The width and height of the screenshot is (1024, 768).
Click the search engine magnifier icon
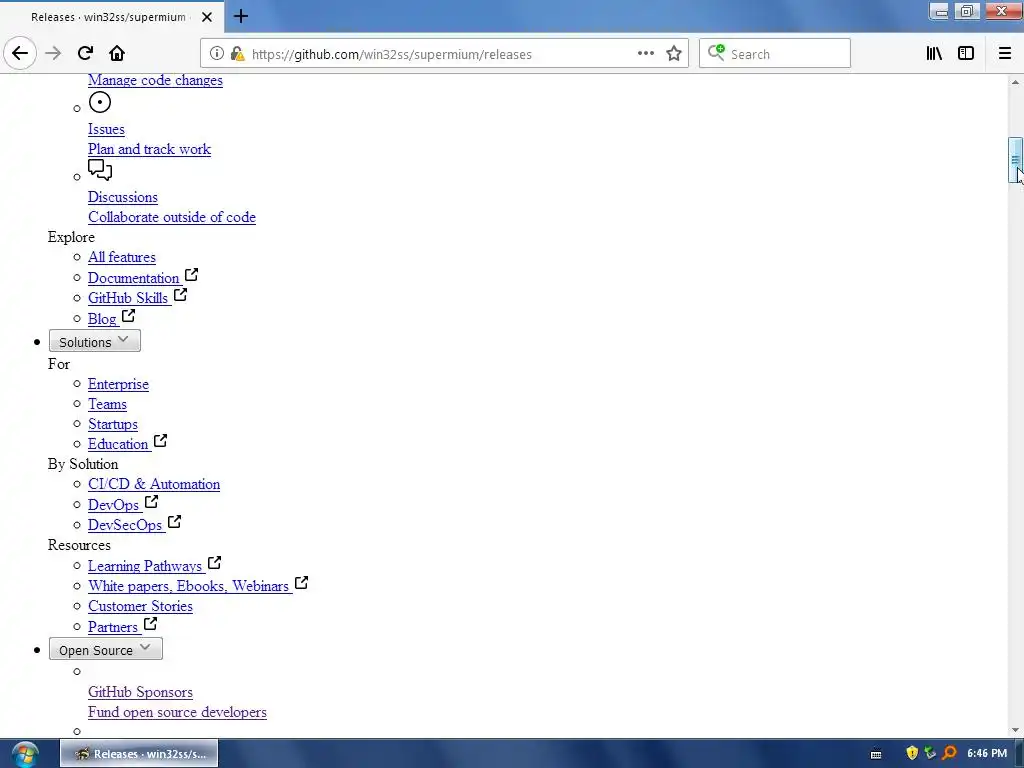716,53
